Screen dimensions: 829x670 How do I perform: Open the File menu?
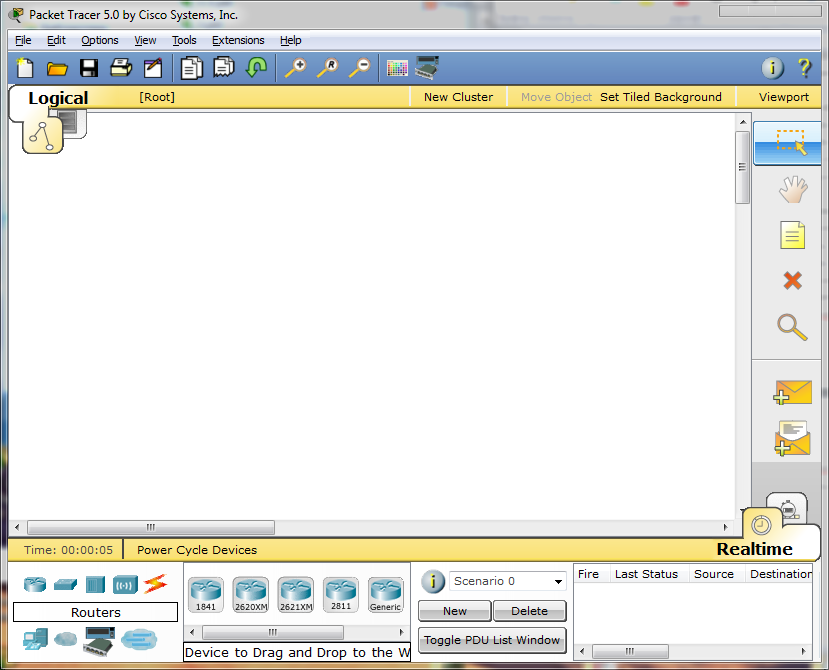pyautogui.click(x=23, y=40)
